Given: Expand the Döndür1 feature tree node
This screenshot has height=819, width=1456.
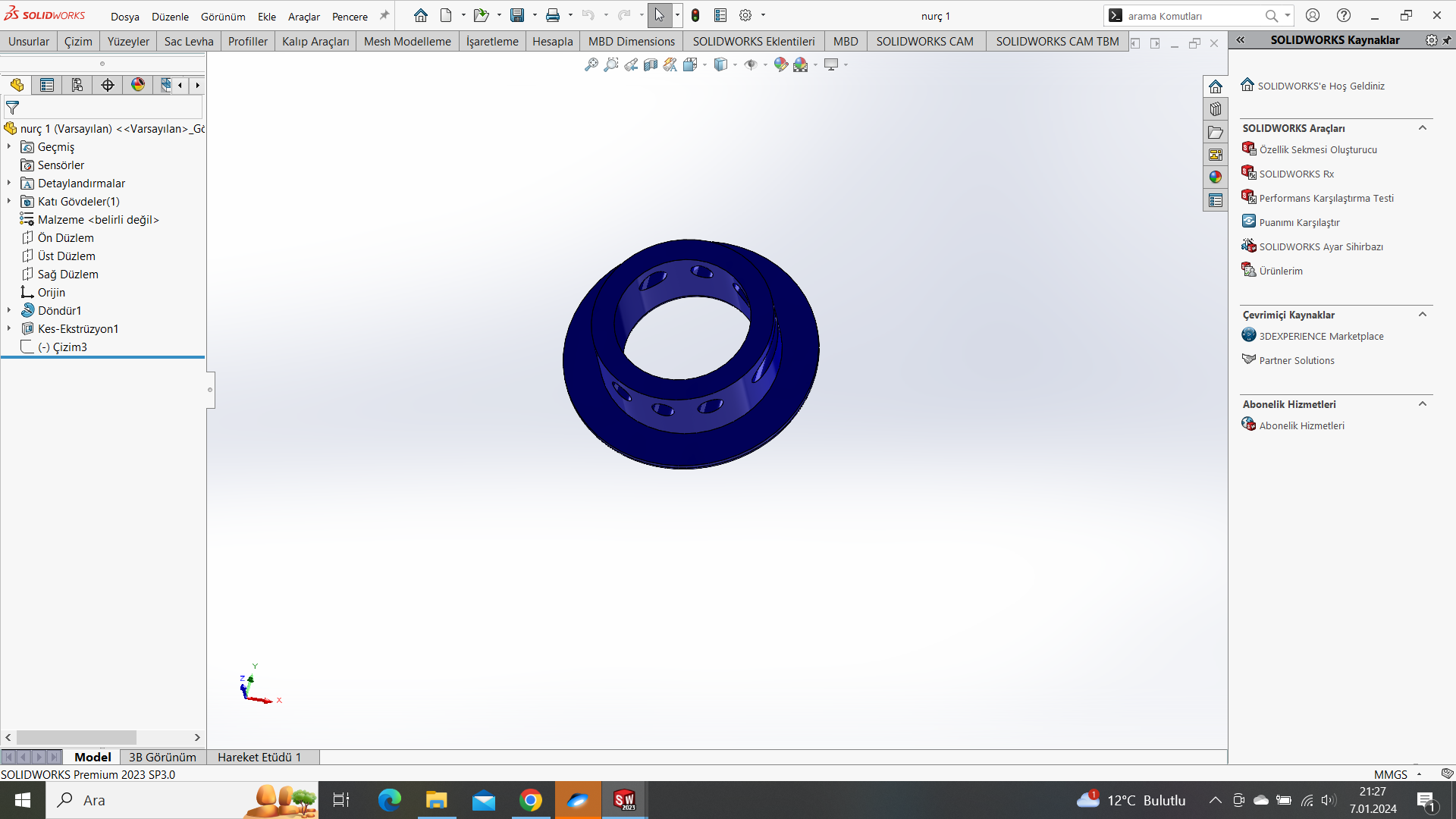Looking at the screenshot, I should pos(9,310).
